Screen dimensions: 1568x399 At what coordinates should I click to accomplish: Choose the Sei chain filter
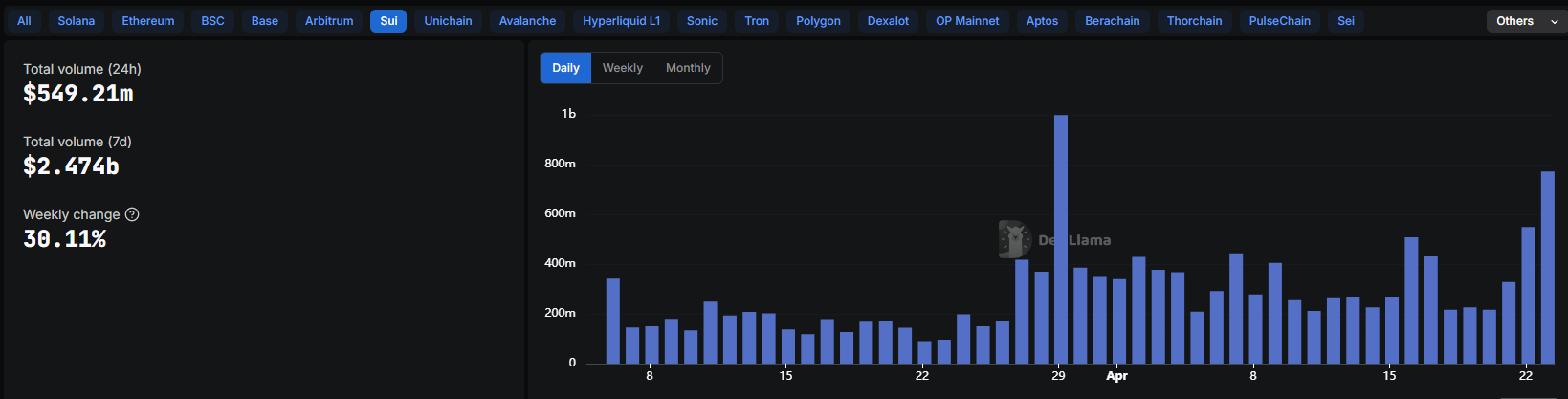(x=1345, y=21)
